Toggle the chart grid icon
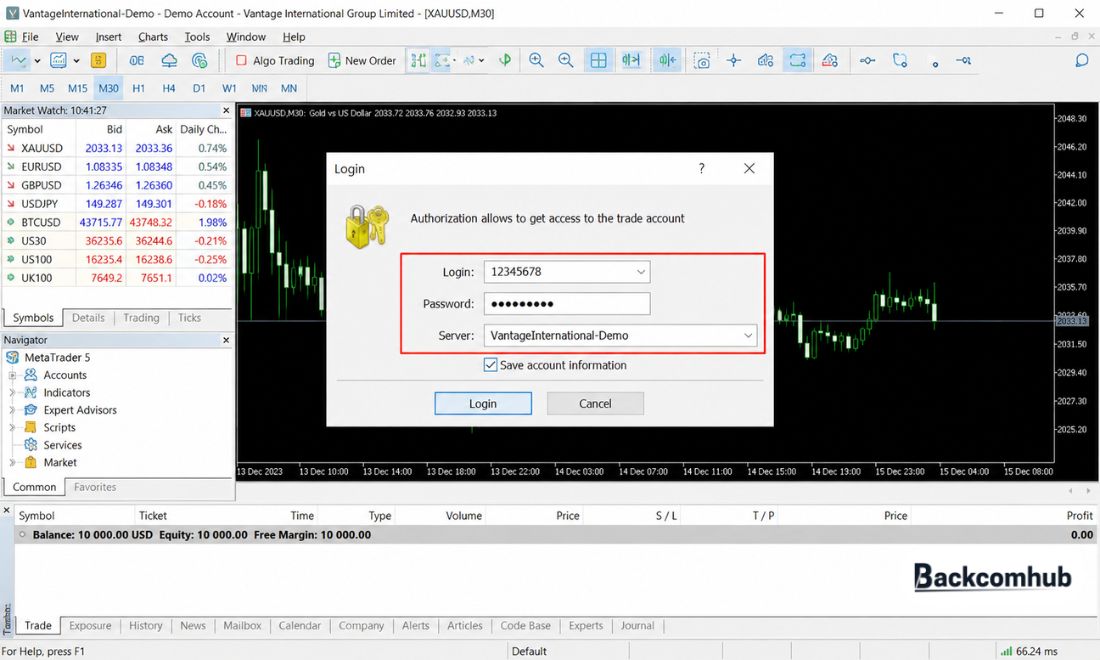Image resolution: width=1100 pixels, height=660 pixels. [x=598, y=61]
